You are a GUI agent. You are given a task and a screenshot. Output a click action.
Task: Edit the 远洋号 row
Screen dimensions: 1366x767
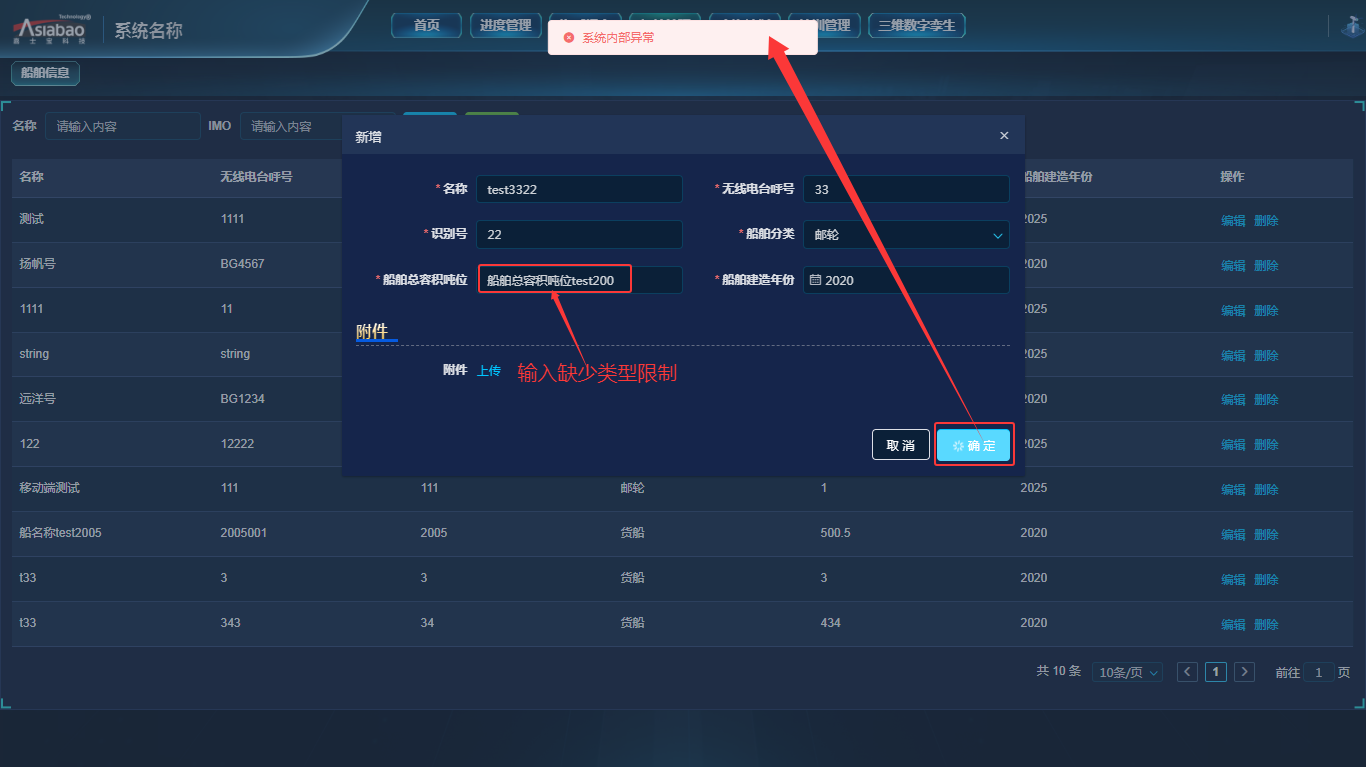1233,400
